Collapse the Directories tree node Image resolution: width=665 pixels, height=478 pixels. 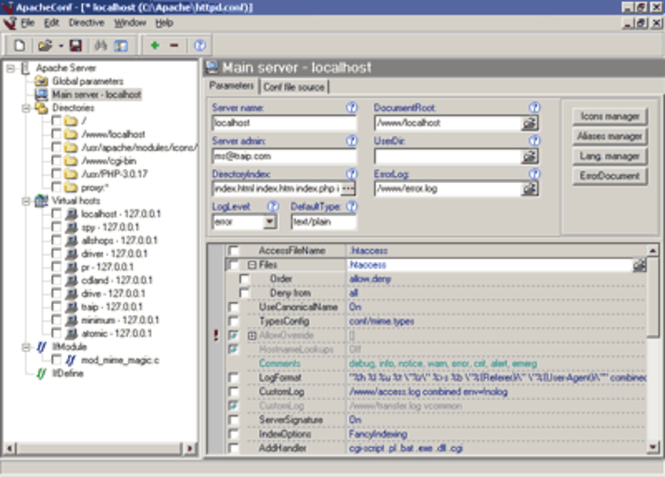click(x=26, y=108)
